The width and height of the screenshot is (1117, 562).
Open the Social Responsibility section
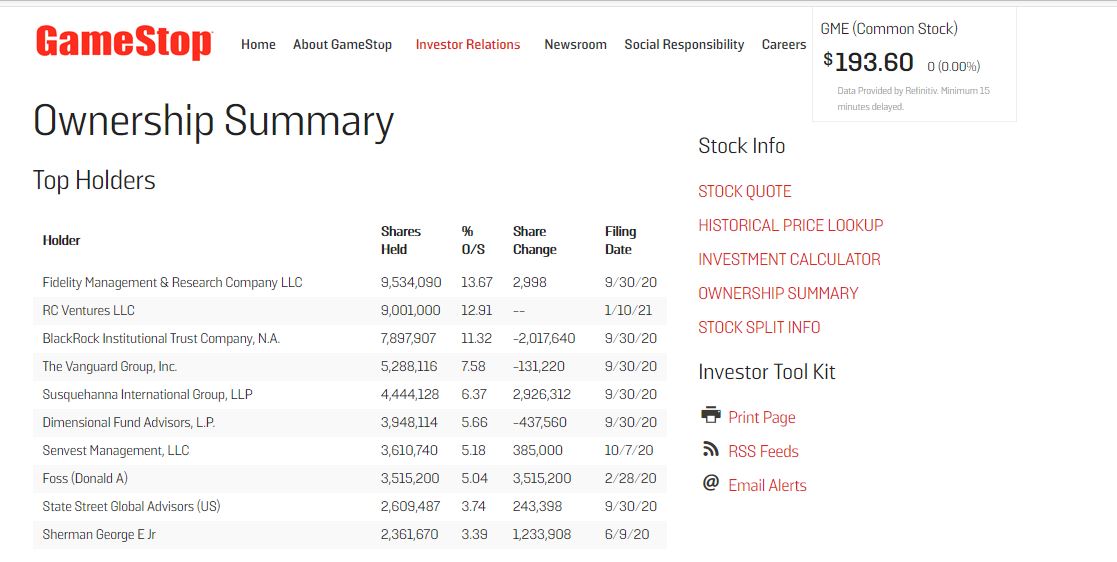684,44
